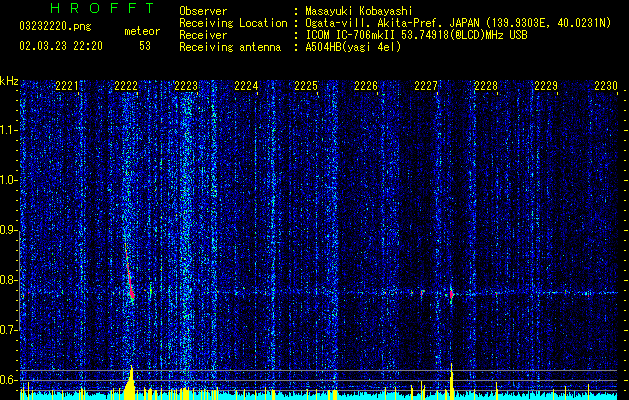Image resolution: width=629 pixels, height=400 pixels.
Task: Click the 0.7 kHz axis label
Action: pos(9,330)
